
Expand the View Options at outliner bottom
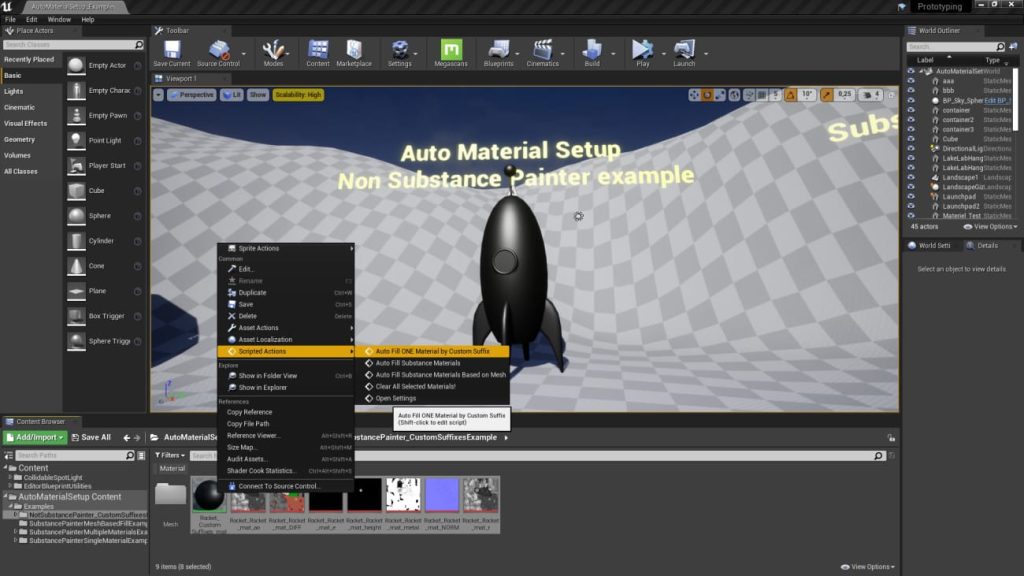(x=993, y=225)
